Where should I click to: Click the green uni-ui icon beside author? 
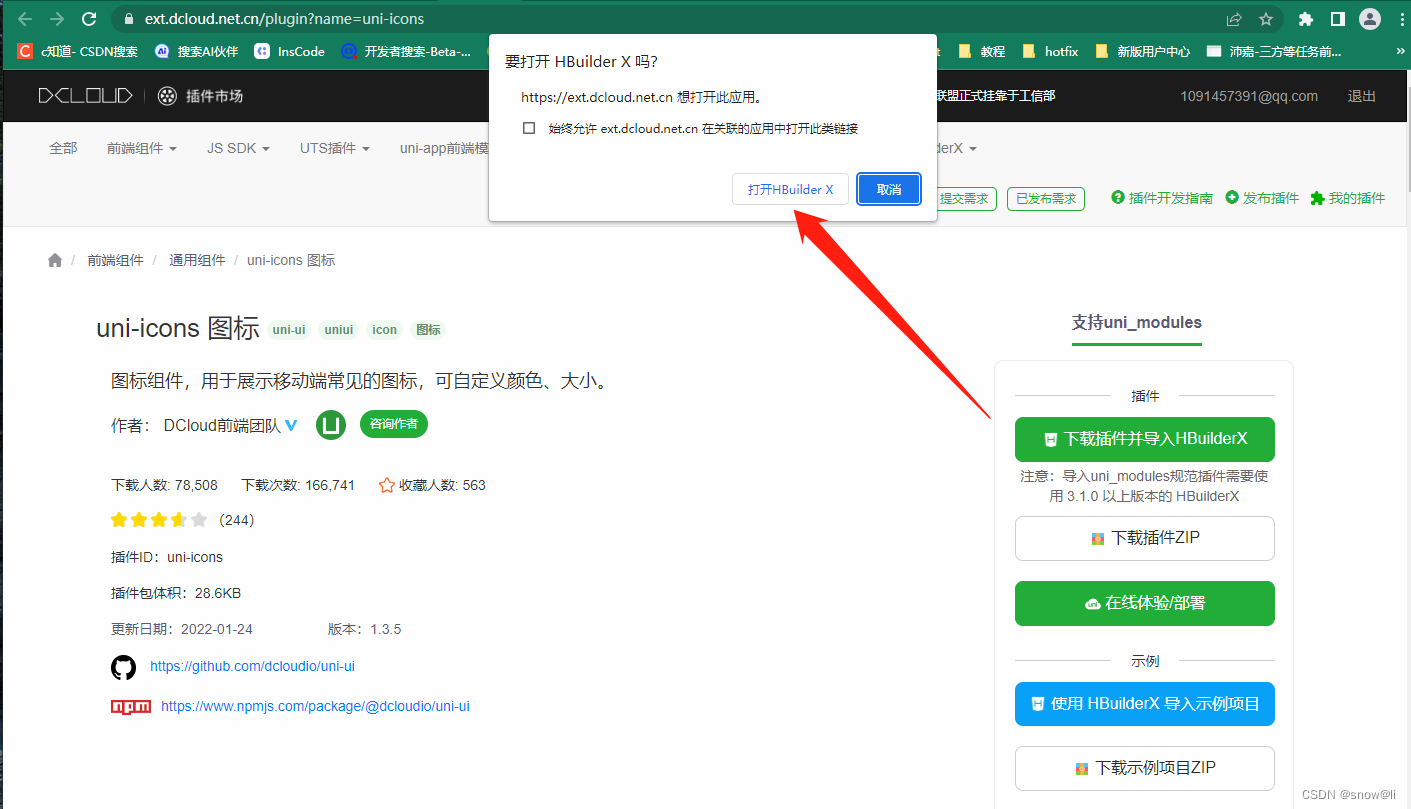[330, 424]
